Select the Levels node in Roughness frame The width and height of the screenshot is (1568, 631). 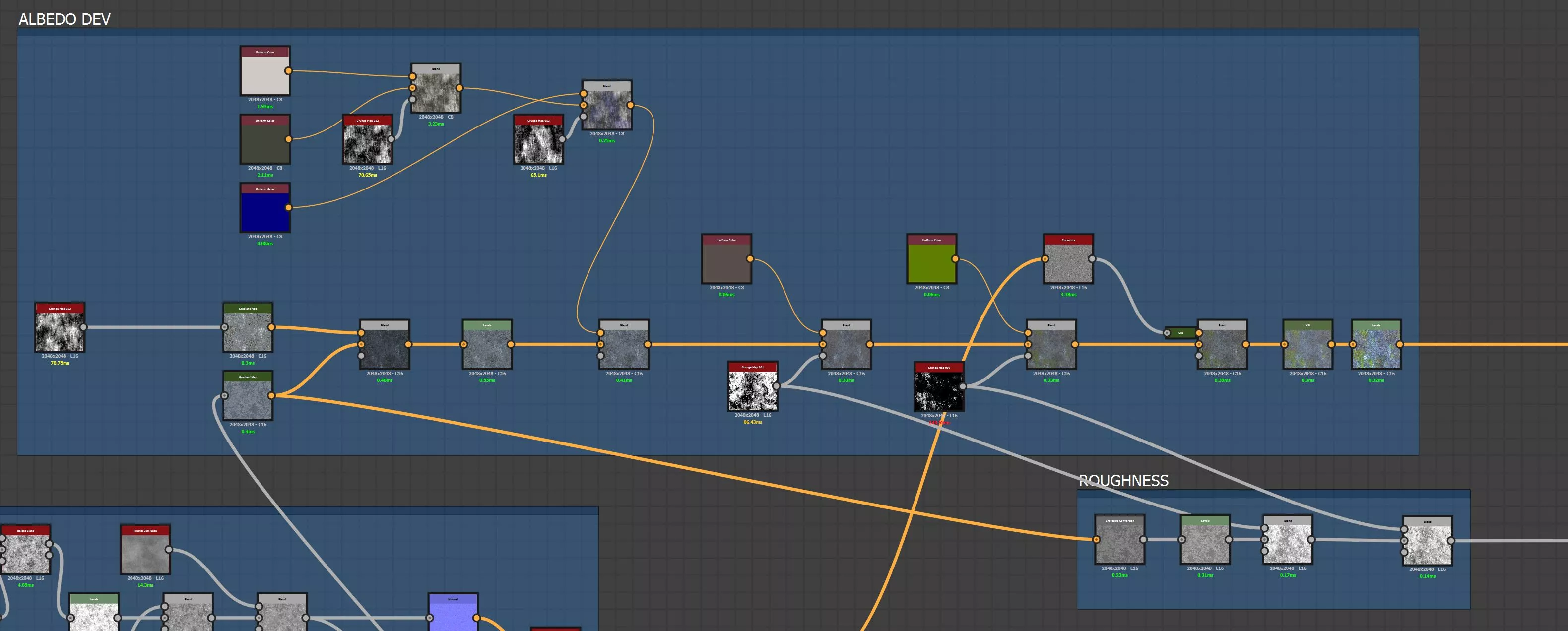click(1205, 543)
